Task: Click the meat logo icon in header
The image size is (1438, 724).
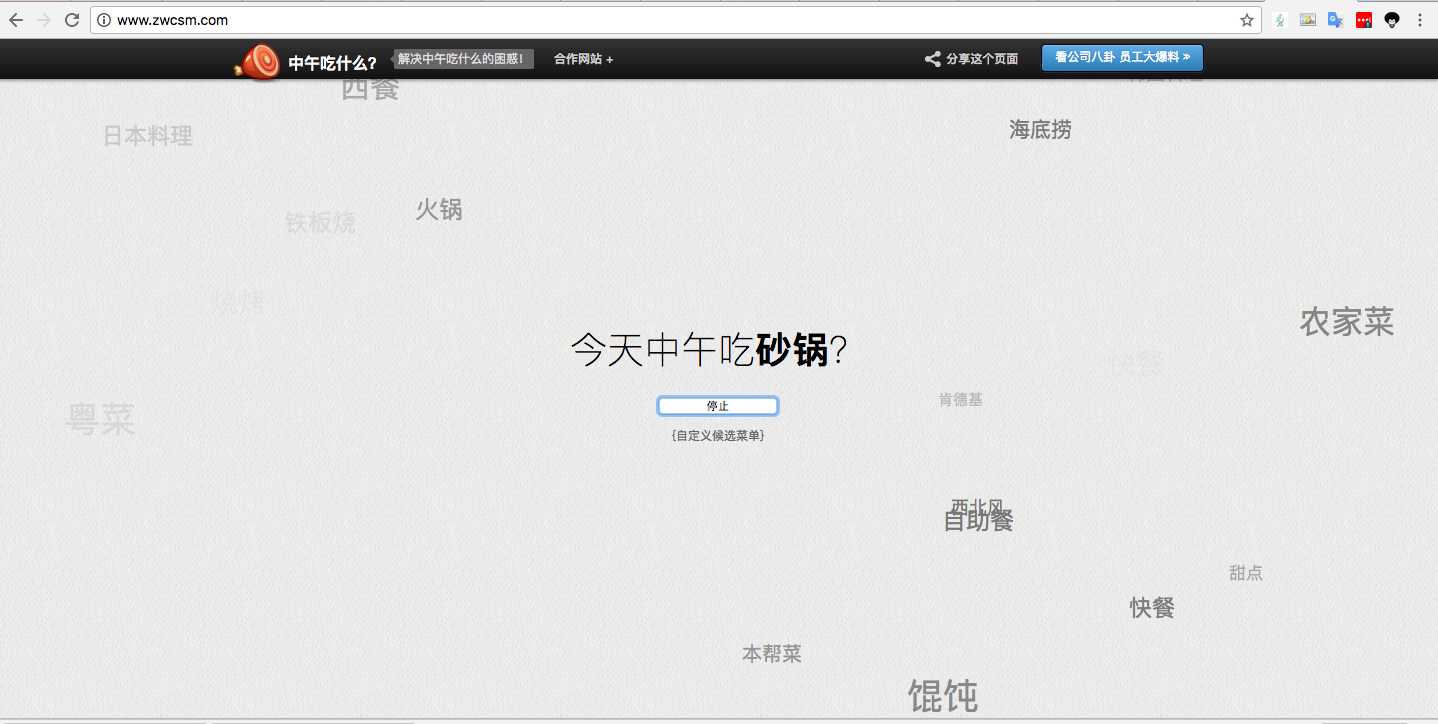Action: coord(258,62)
